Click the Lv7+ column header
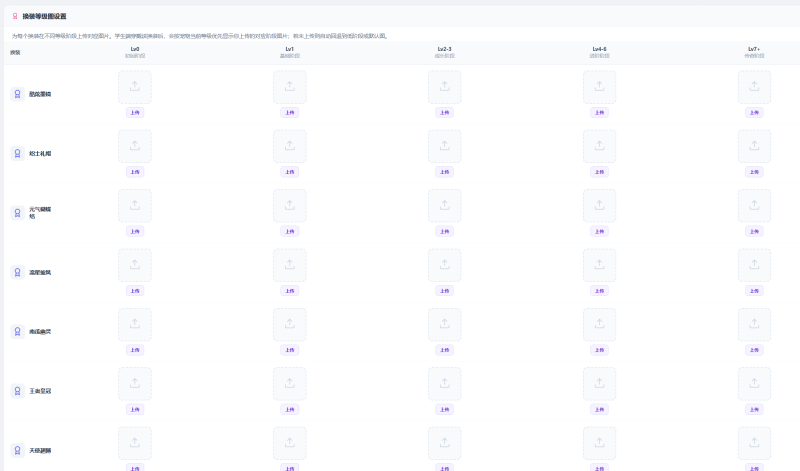The width and height of the screenshot is (800, 471). (755, 51)
